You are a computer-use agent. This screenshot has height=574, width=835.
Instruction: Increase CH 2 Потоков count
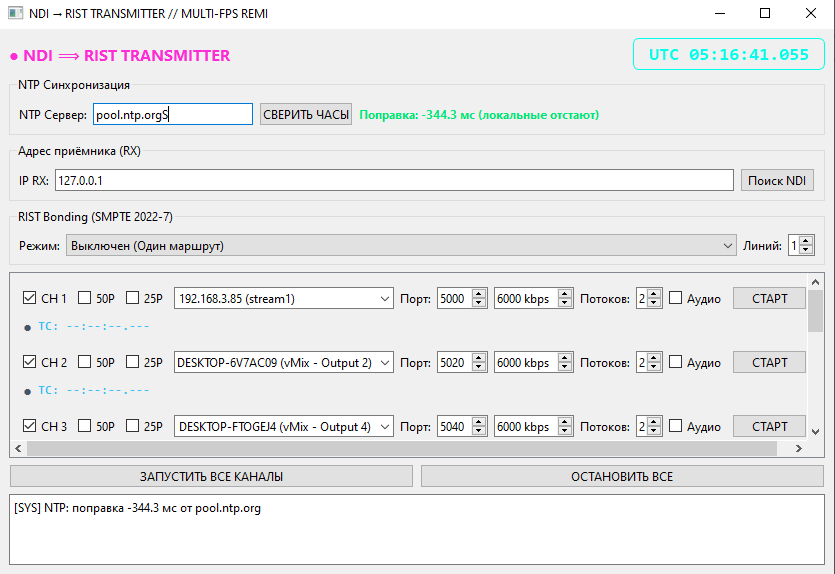(x=654, y=358)
